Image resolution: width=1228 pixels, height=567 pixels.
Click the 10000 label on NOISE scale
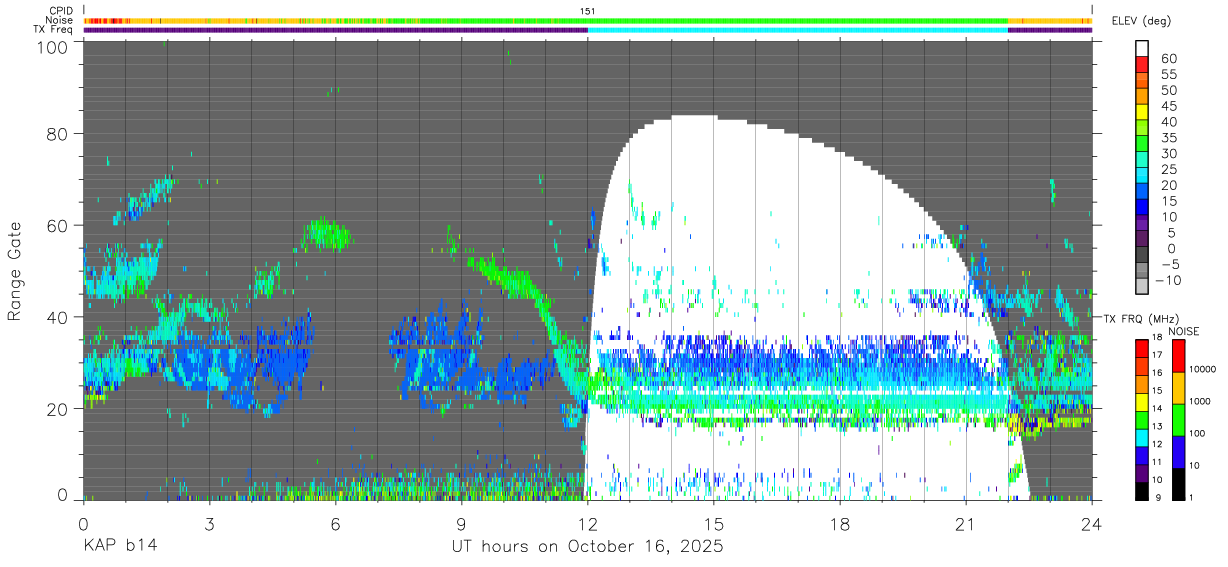pos(1205,369)
